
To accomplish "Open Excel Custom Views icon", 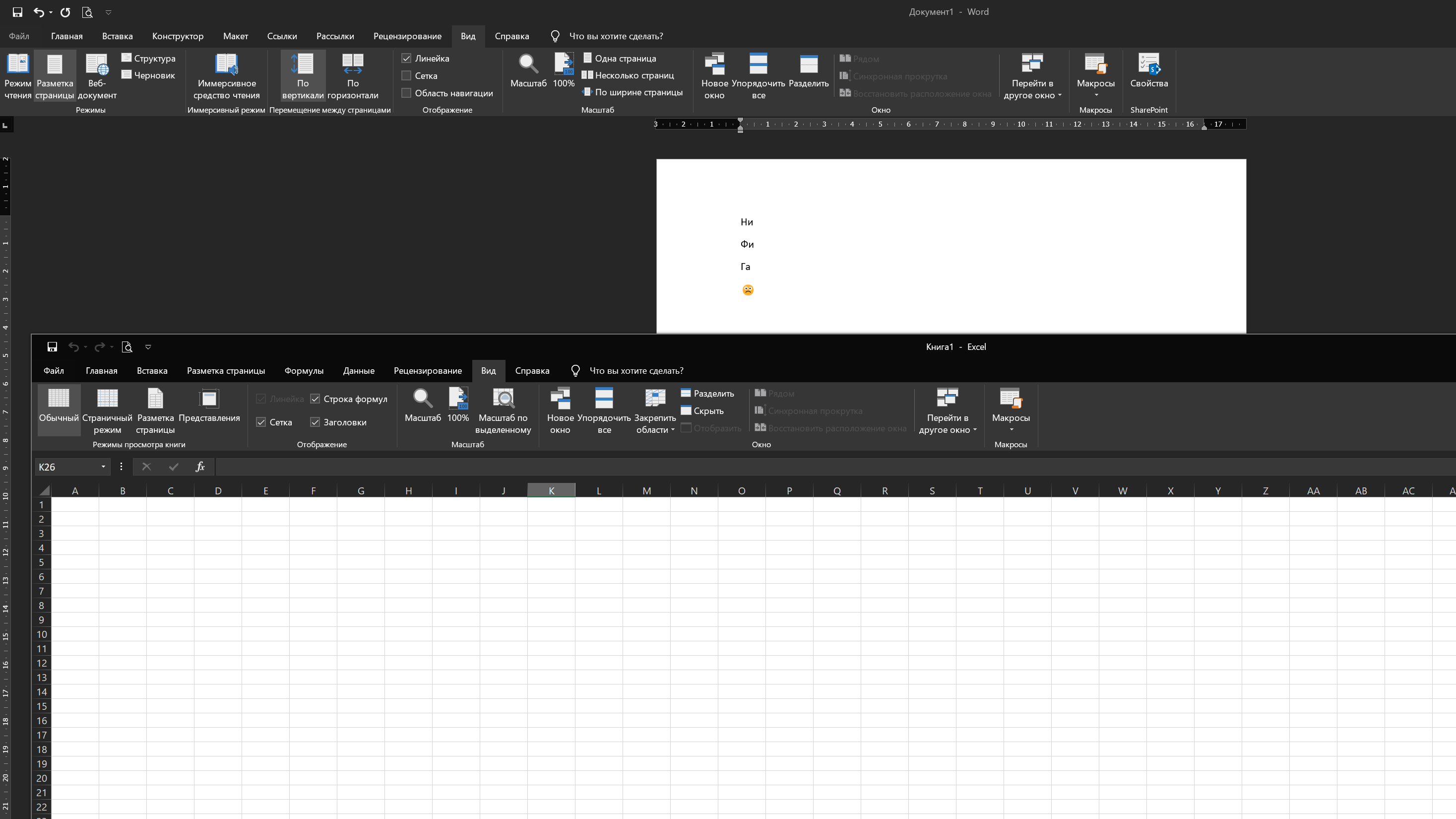I will click(209, 399).
